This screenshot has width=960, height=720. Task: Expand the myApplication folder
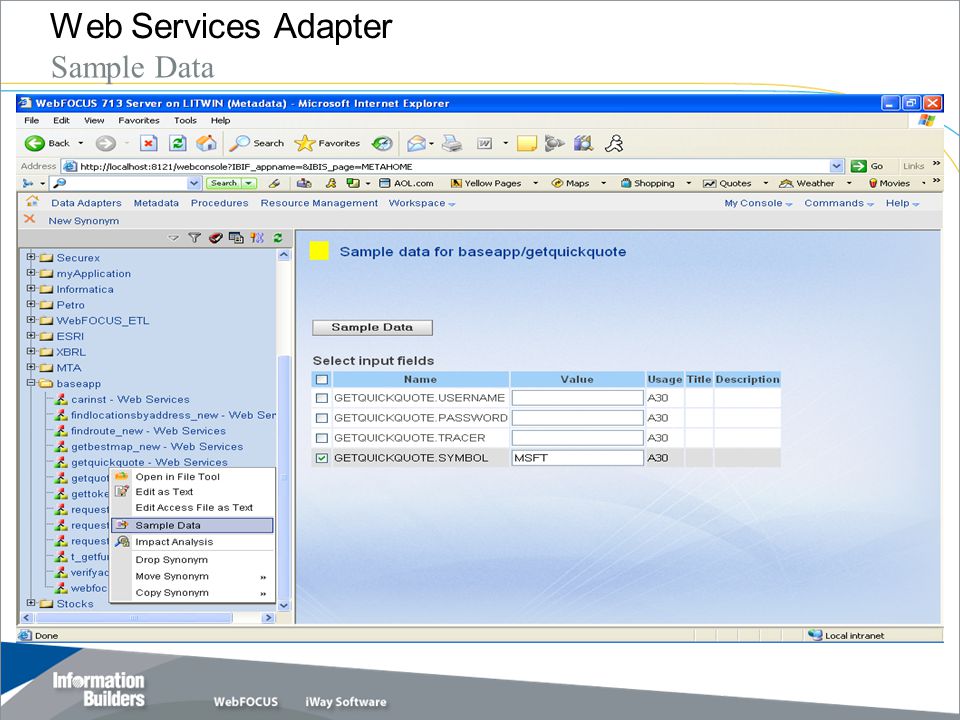[31, 272]
